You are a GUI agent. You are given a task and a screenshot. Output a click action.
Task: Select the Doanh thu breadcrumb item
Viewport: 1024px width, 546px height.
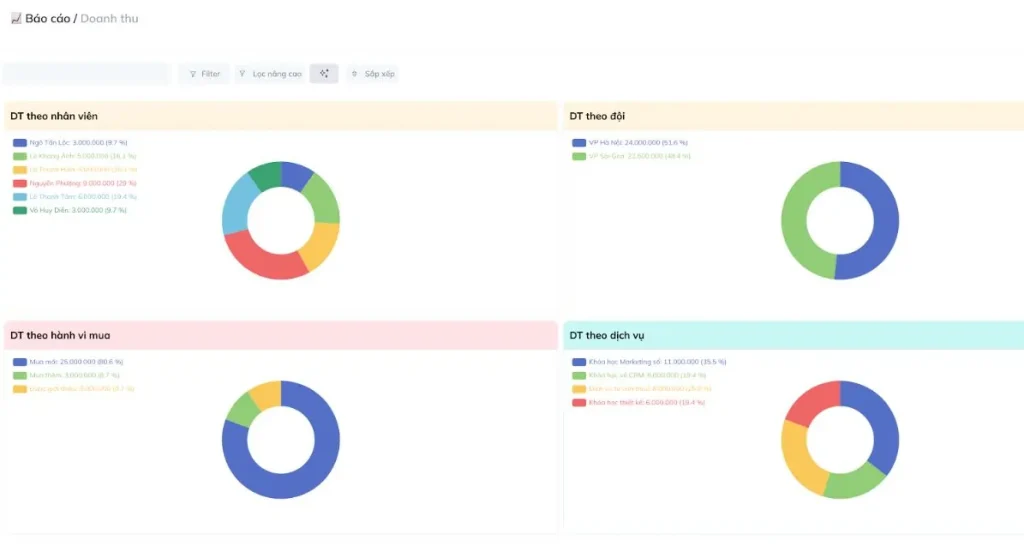(x=109, y=18)
